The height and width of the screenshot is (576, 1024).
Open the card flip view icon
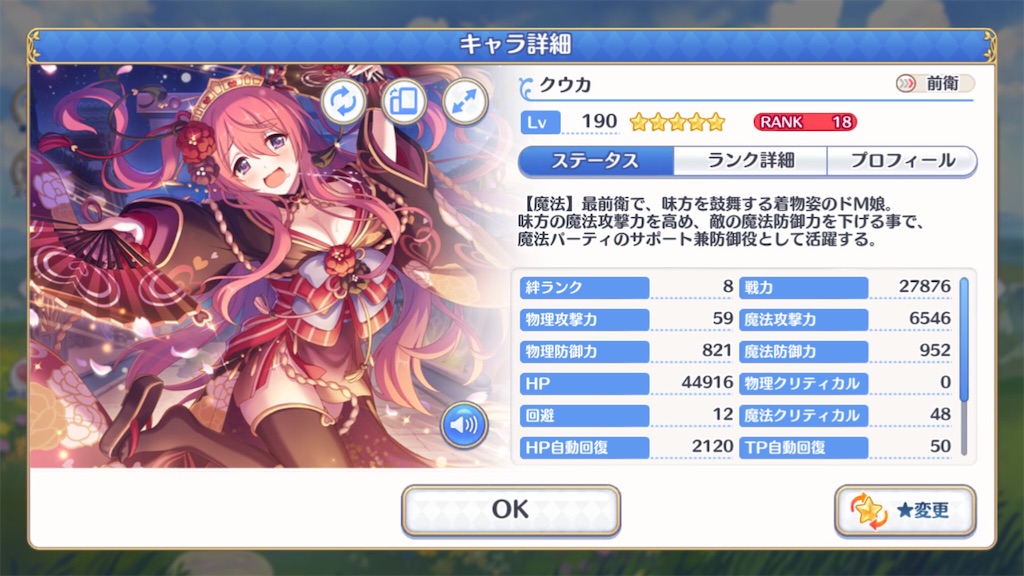404,101
